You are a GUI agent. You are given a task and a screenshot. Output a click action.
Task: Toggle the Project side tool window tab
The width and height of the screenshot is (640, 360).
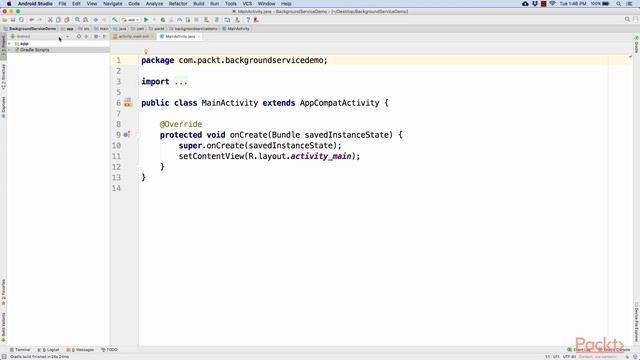click(3, 46)
